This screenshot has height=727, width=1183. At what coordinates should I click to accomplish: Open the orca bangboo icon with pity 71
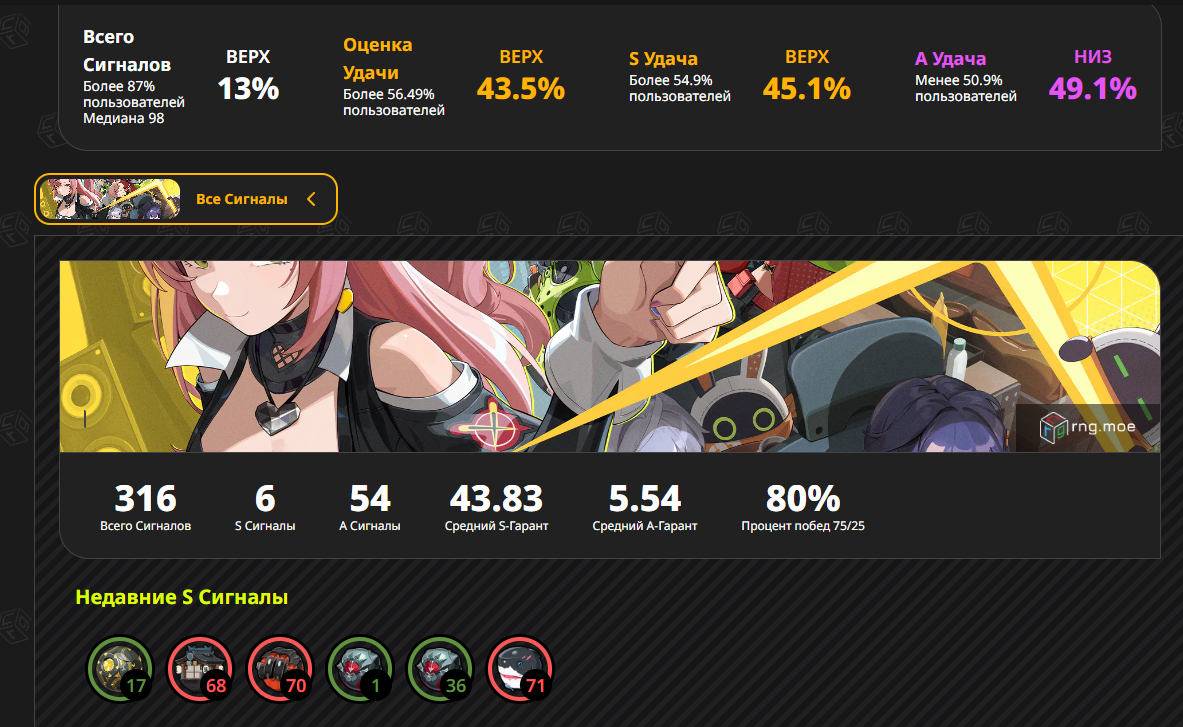tap(521, 670)
